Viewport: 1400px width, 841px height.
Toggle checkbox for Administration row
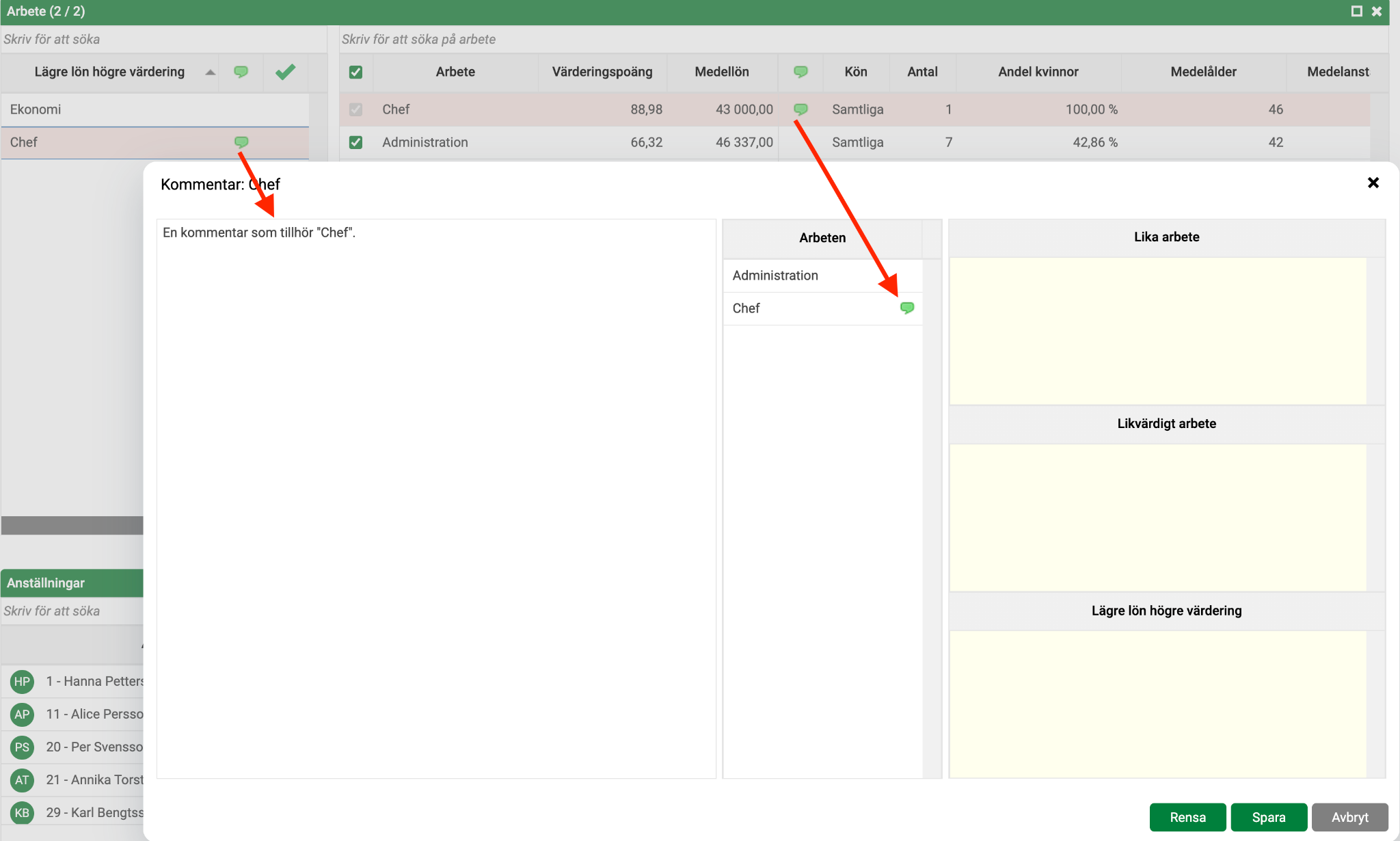tap(355, 142)
